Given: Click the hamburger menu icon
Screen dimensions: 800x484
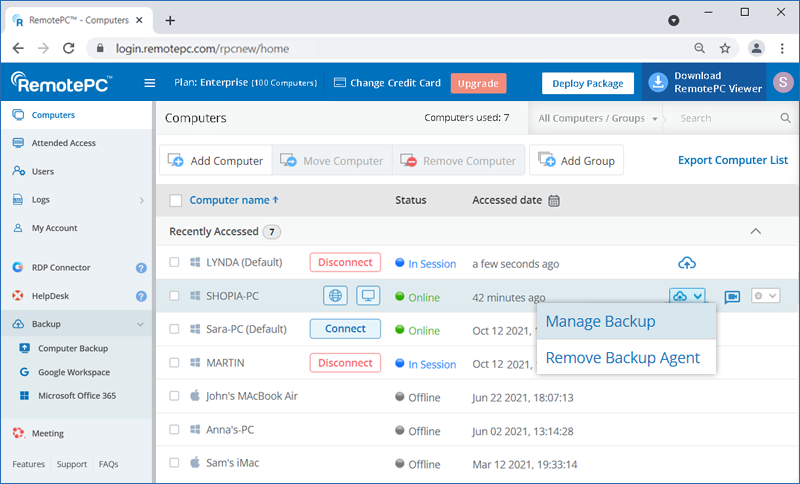Looking at the screenshot, I should coord(150,83).
